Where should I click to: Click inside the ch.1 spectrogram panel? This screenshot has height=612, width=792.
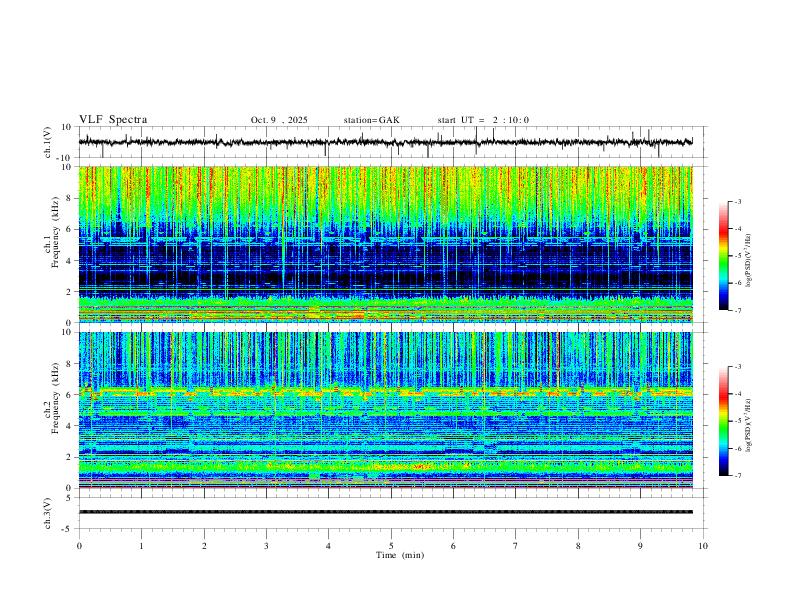[385, 244]
